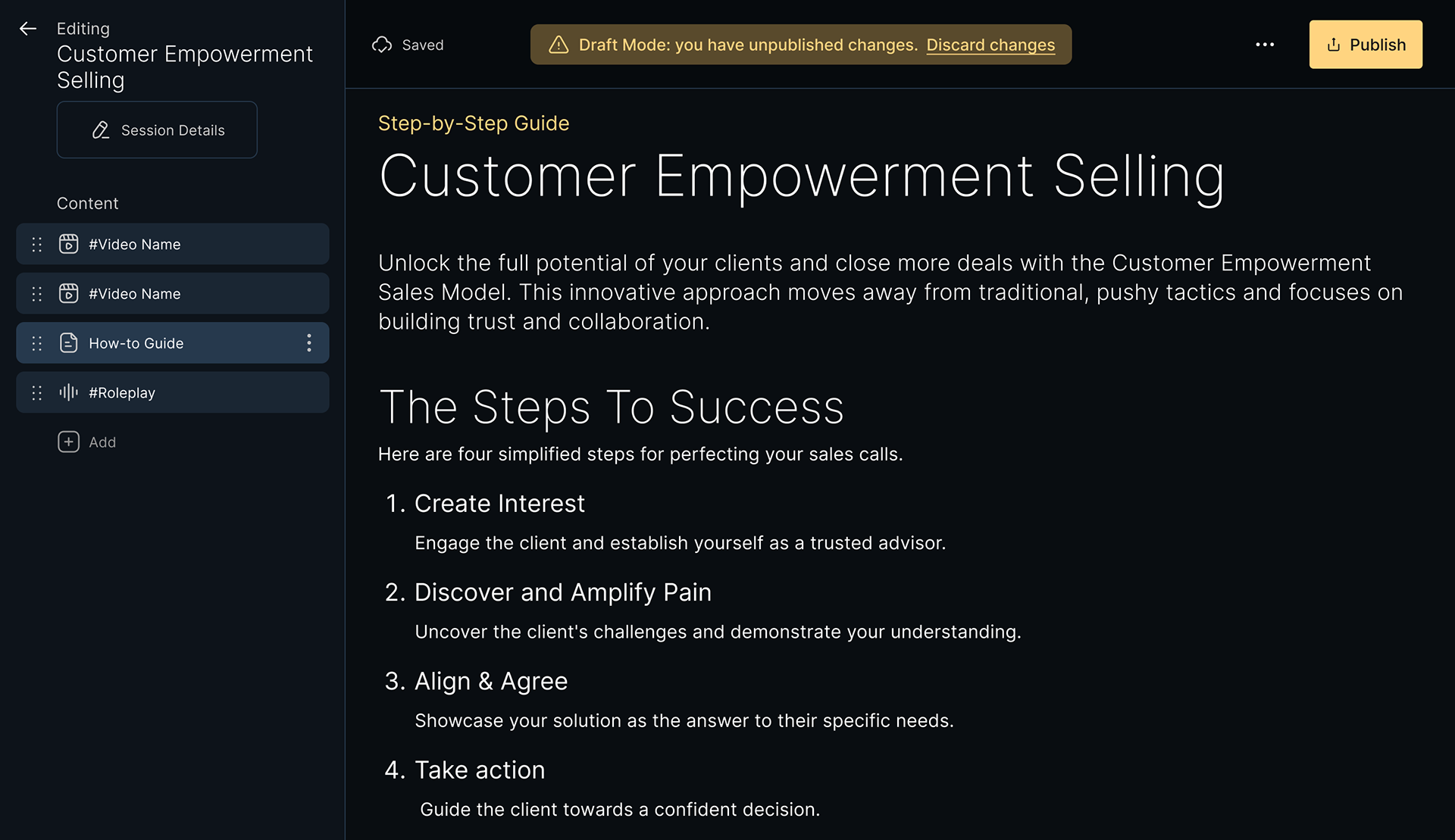The image size is (1455, 840).
Task: Click the drag handle of second #Video Name
Action: (36, 293)
